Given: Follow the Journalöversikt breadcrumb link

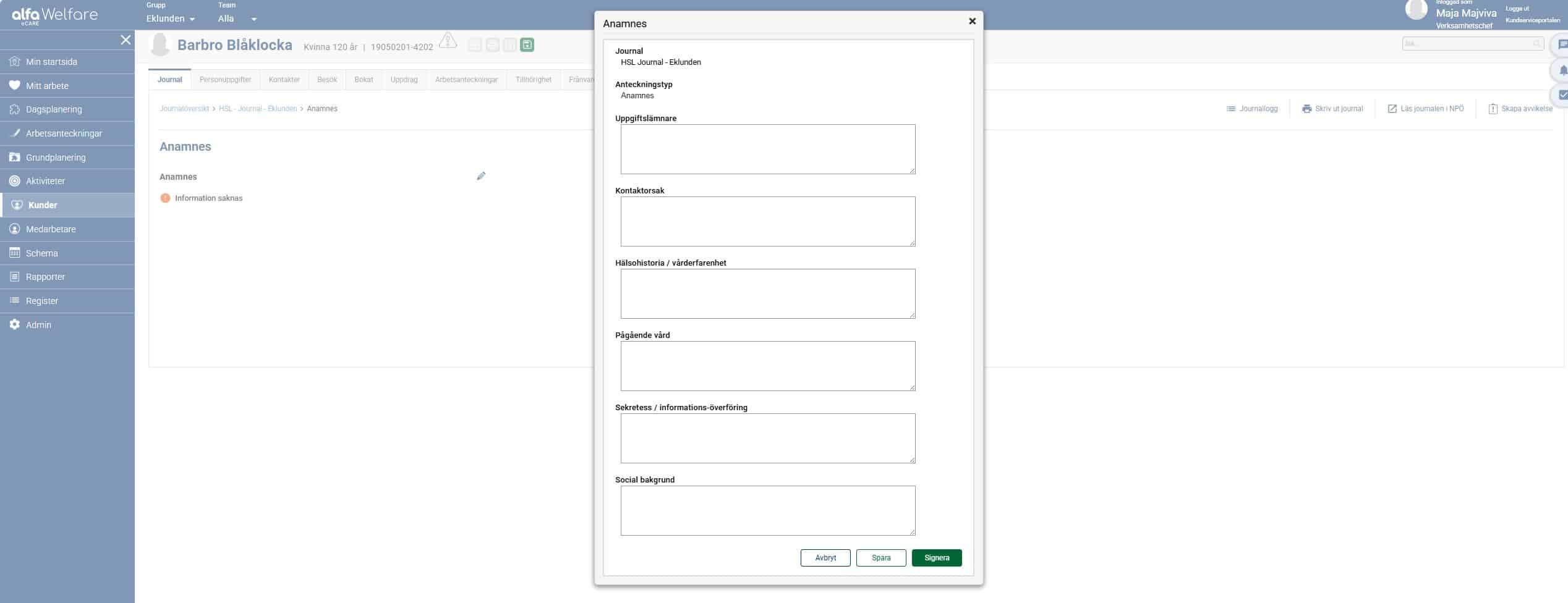Looking at the screenshot, I should 184,109.
